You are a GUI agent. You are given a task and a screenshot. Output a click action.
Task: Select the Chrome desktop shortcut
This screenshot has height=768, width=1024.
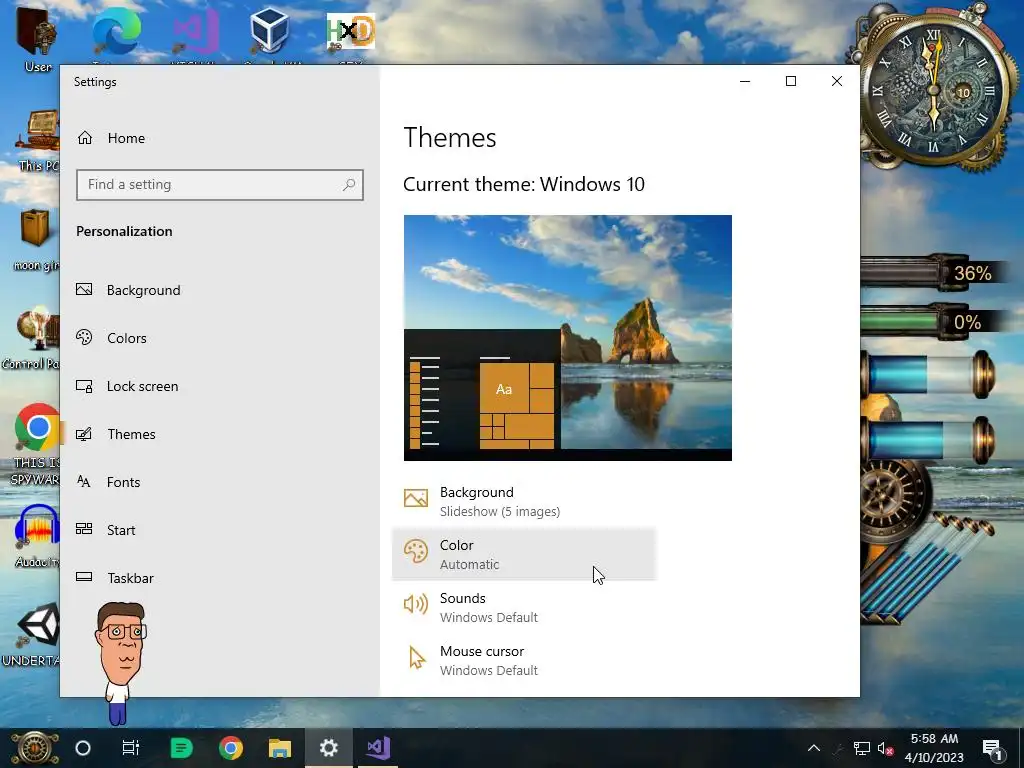point(37,444)
